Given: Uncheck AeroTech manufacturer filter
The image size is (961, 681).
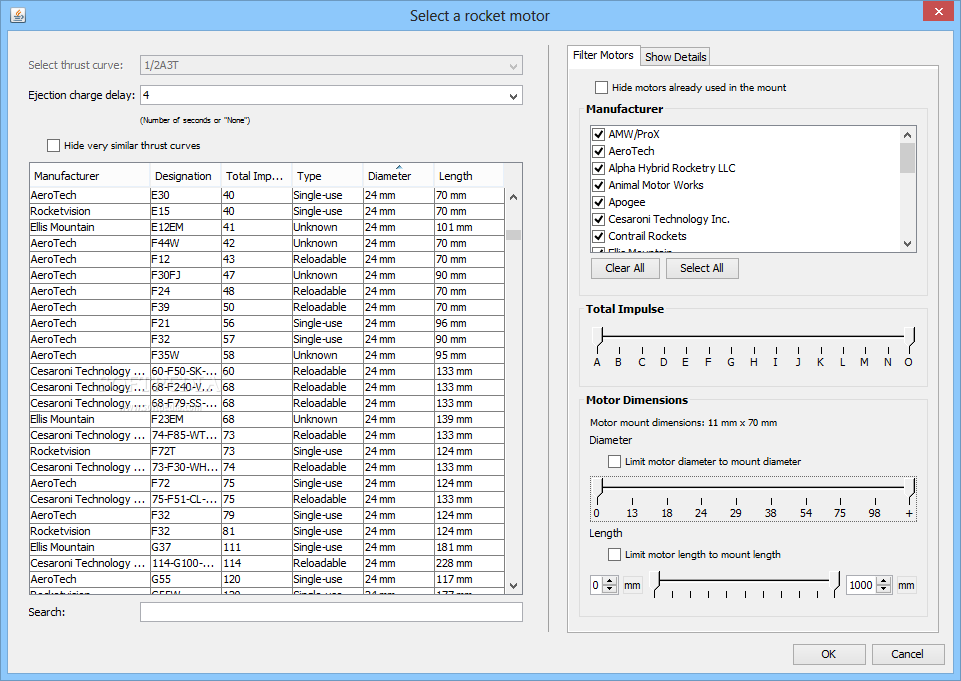Looking at the screenshot, I should pos(599,151).
